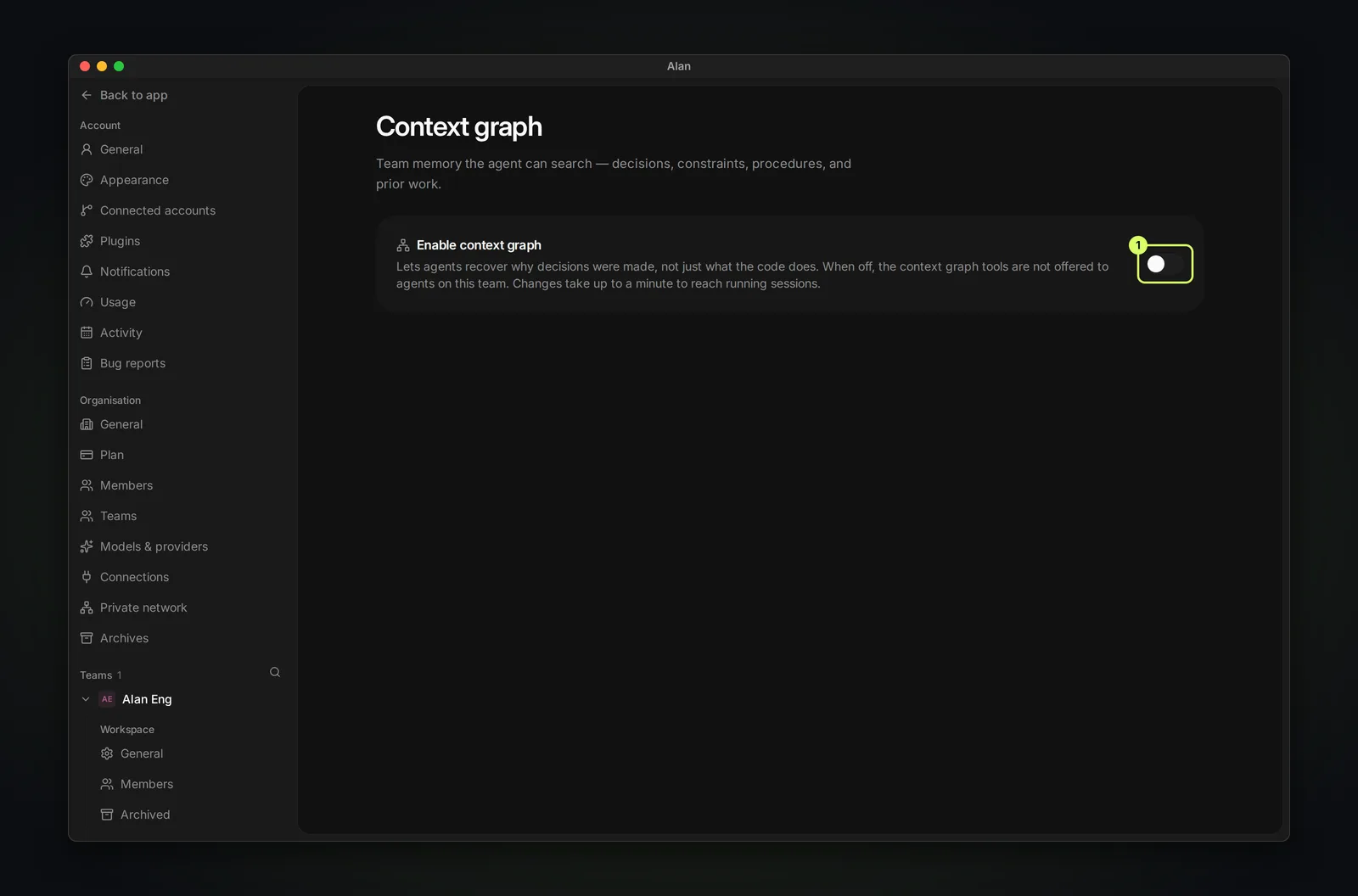
Task: Click the AE team avatar badge
Action: (x=107, y=699)
